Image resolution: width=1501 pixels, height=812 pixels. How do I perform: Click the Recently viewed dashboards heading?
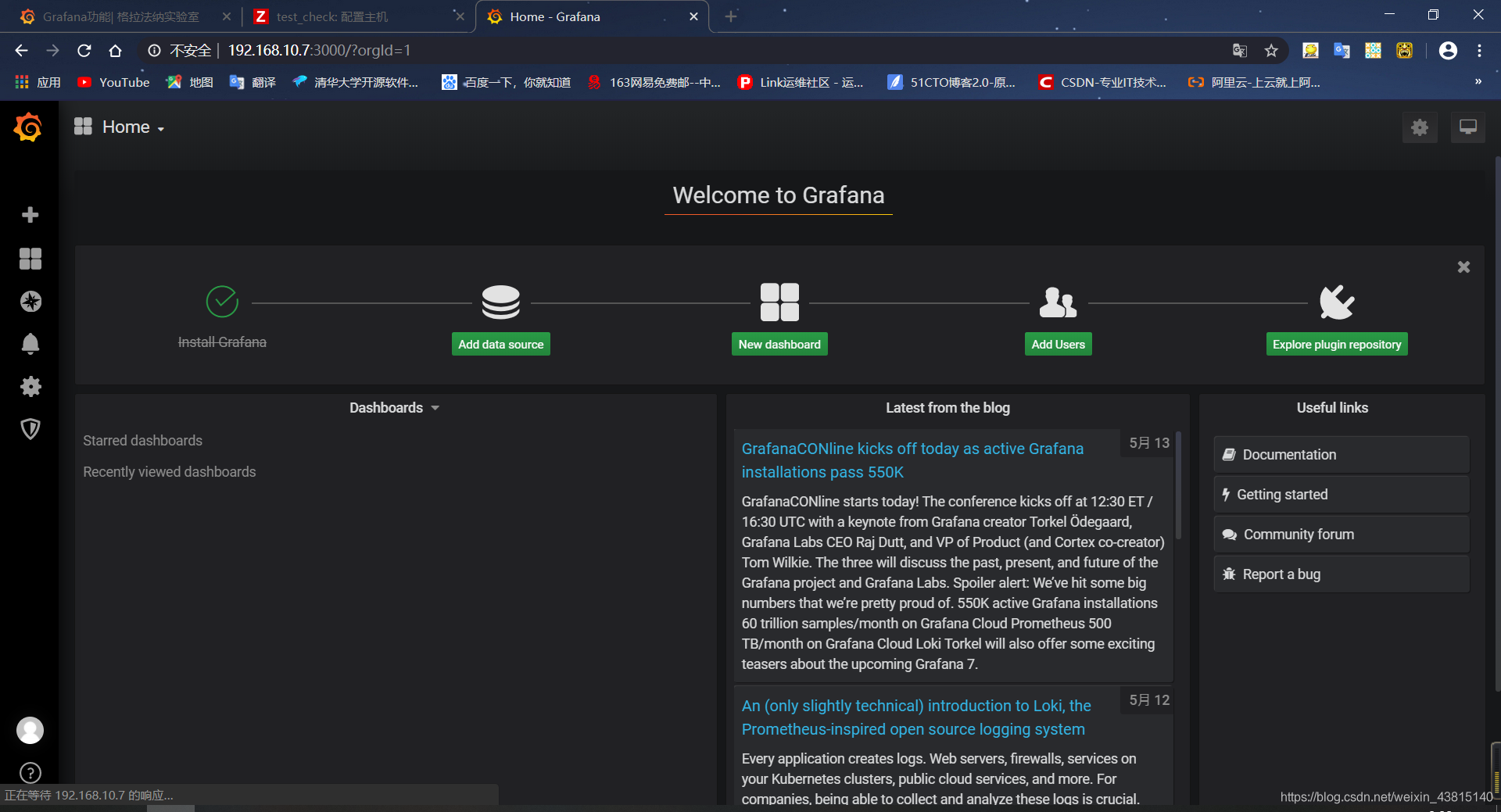170,472
